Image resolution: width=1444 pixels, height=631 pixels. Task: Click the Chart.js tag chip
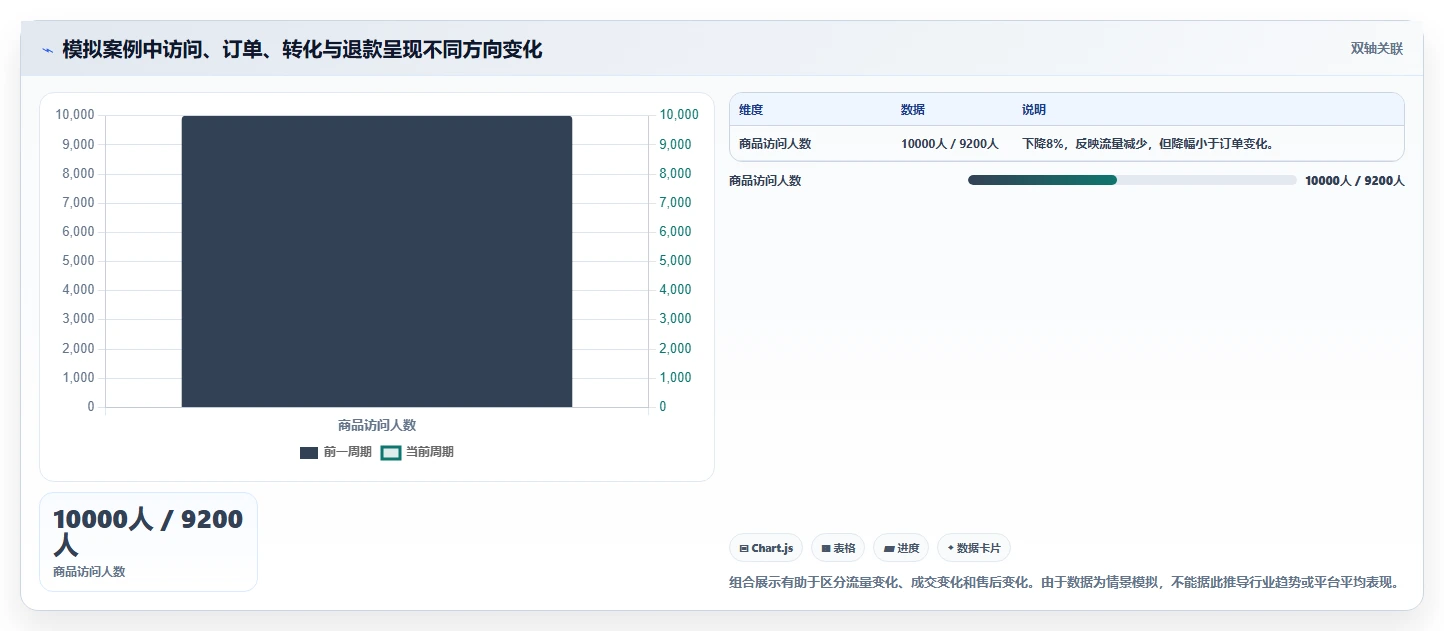coord(766,548)
